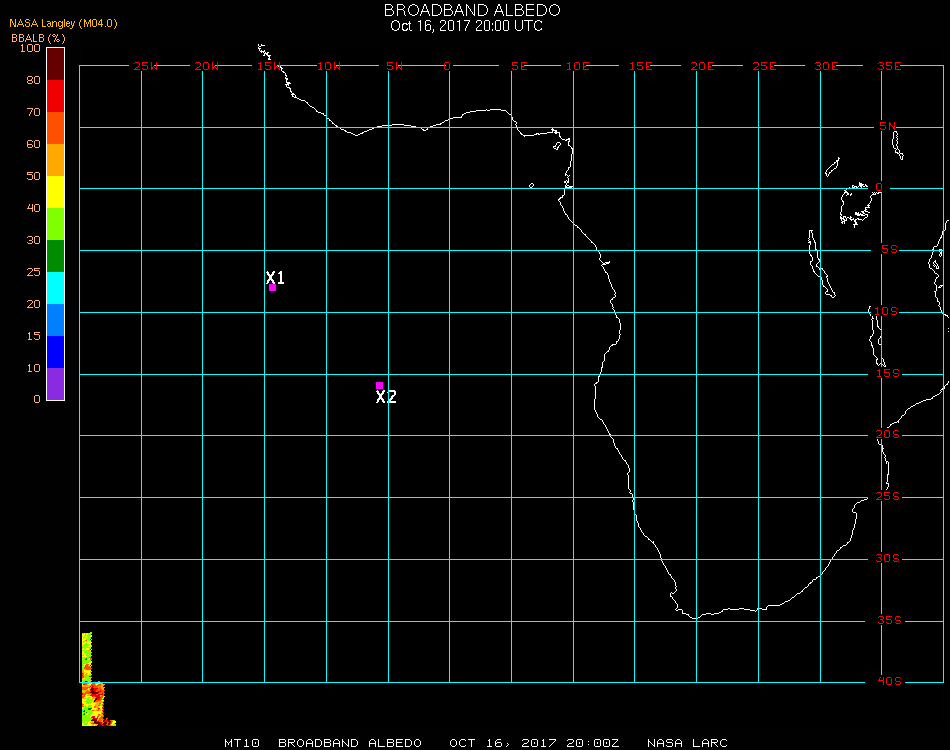Screen dimensions: 950x750
Task: Click the 5S latitude label
Action: tap(889, 250)
